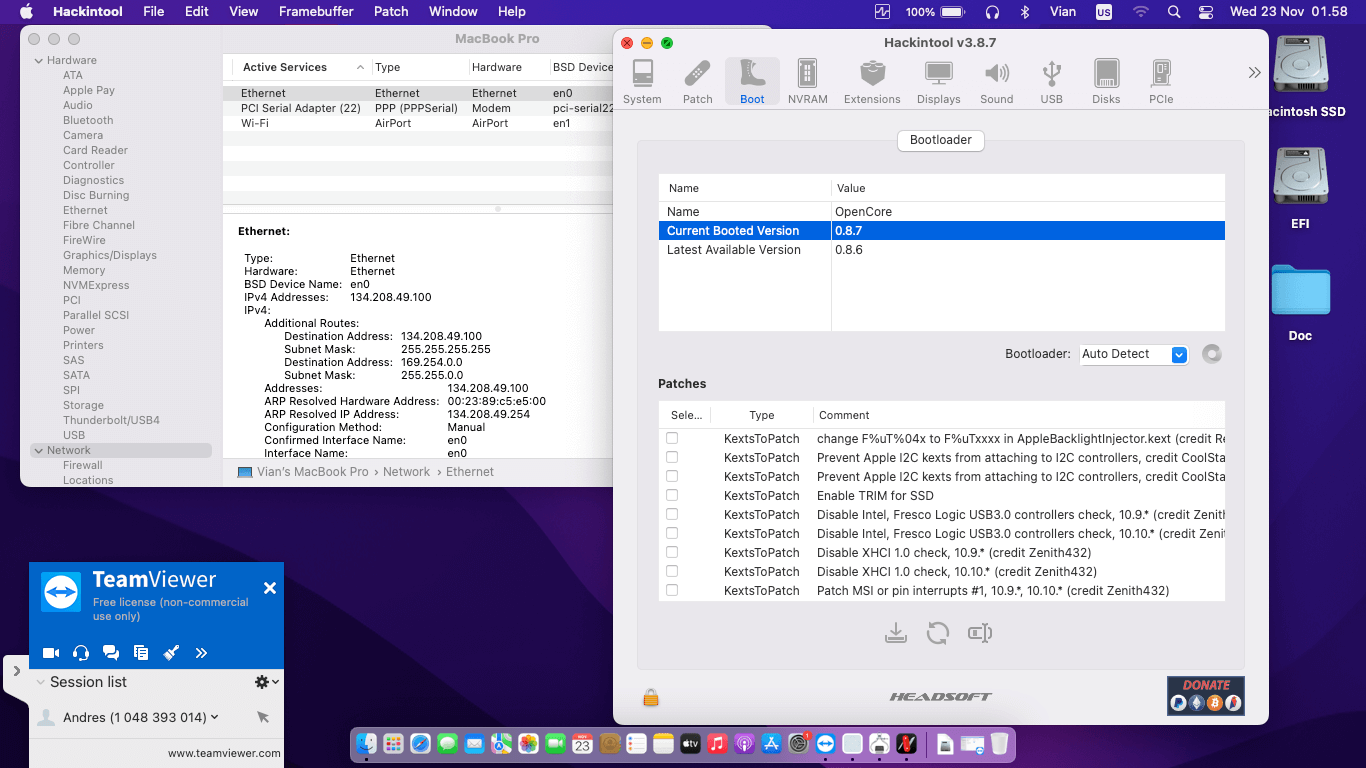This screenshot has width=1366, height=768.
Task: Open the Framebuffer menu in menu bar
Action: [317, 11]
